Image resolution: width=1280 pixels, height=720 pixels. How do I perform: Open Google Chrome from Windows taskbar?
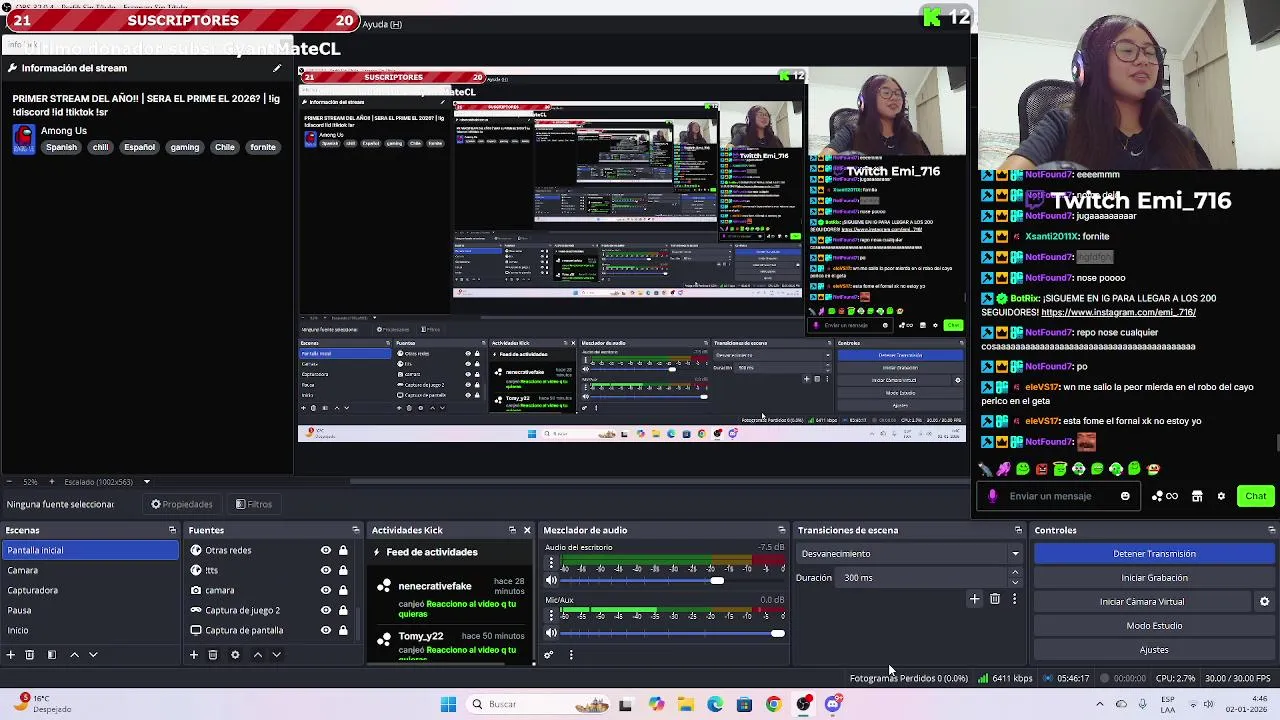point(774,704)
